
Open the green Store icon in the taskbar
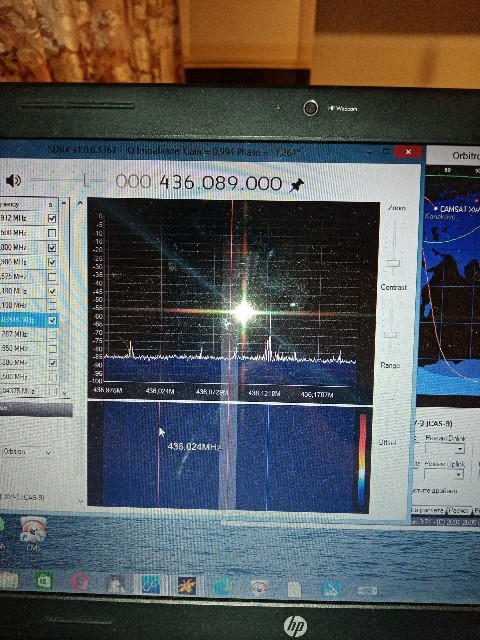(44, 580)
